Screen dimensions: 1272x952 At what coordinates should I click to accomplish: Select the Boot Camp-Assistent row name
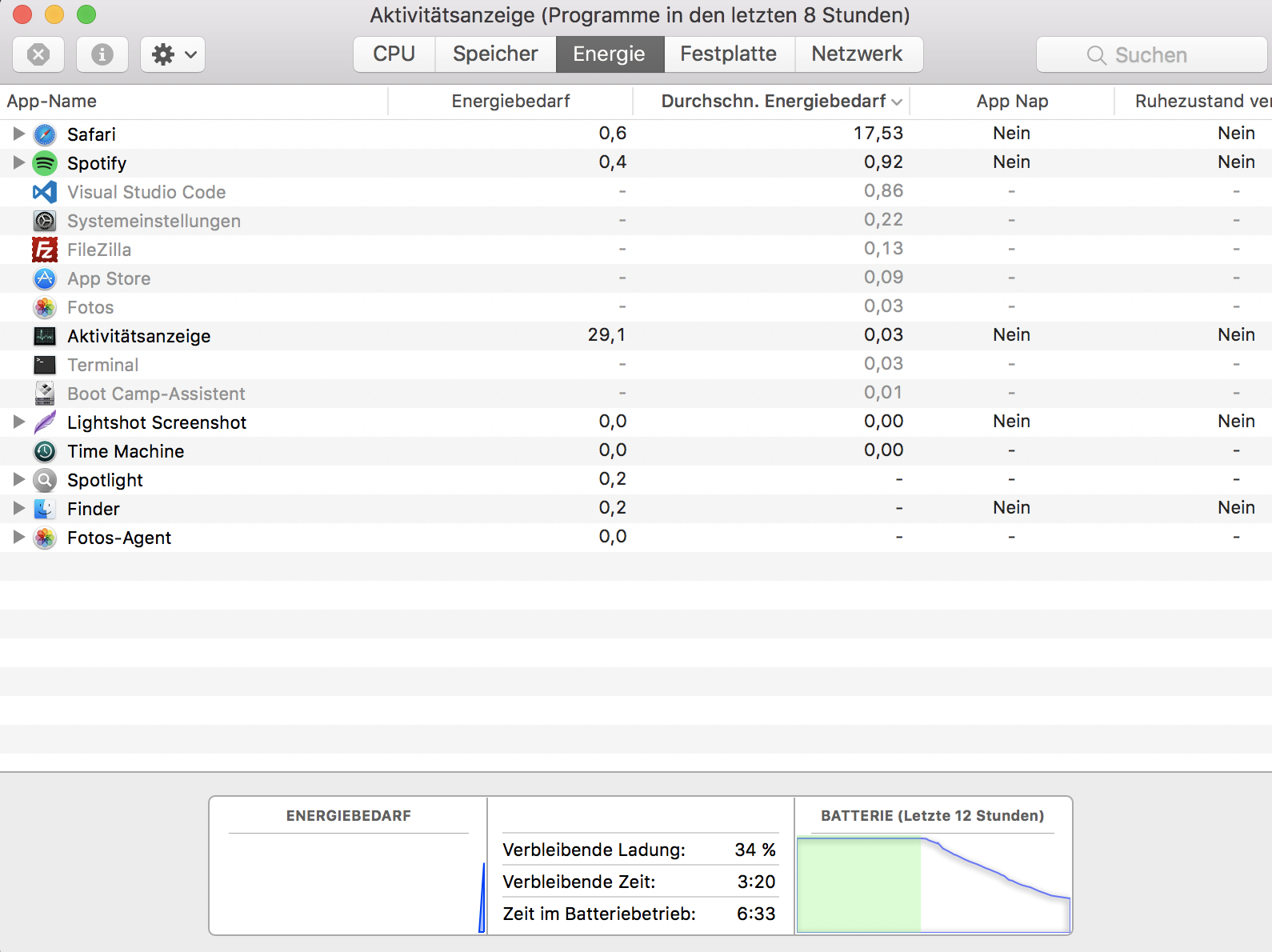click(156, 394)
